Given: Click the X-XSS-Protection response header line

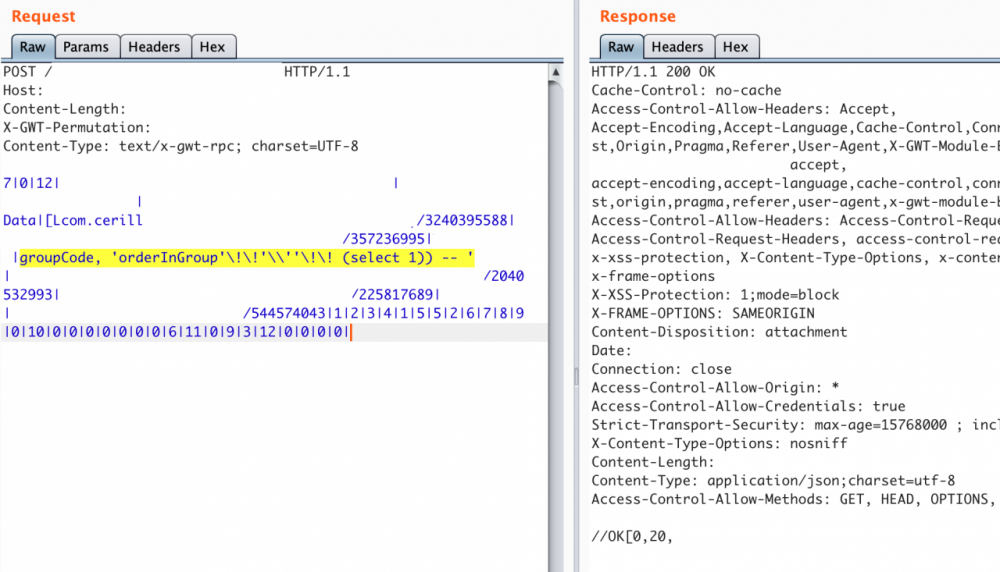Looking at the screenshot, I should [715, 295].
